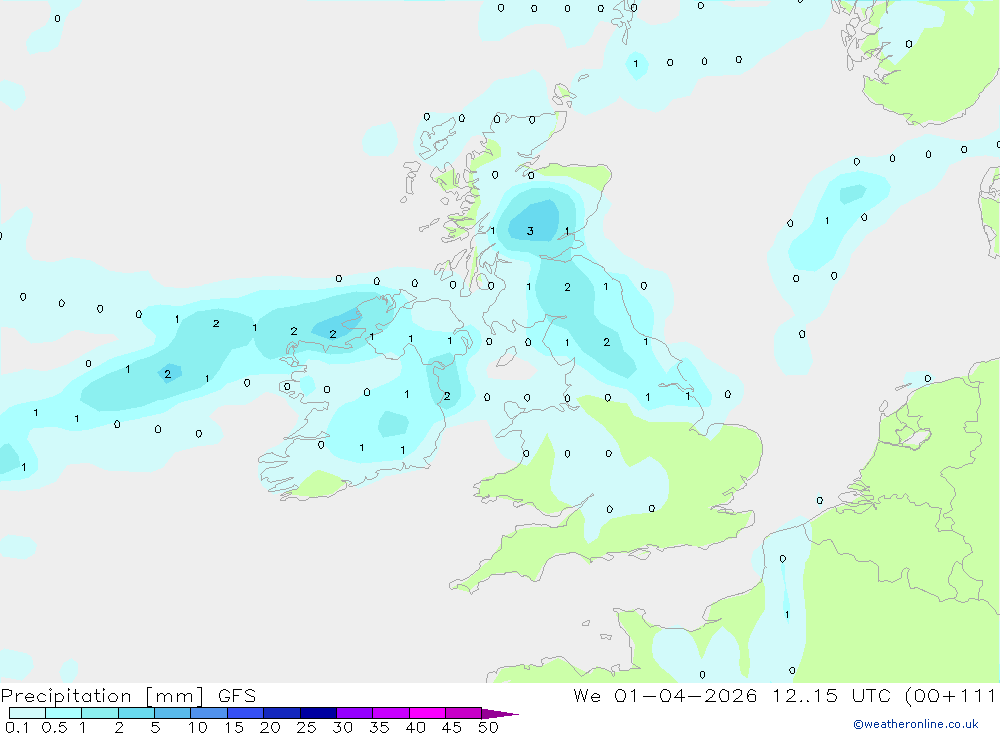
Task: Click the '3' precipitation value over Scotland
Action: 530,231
